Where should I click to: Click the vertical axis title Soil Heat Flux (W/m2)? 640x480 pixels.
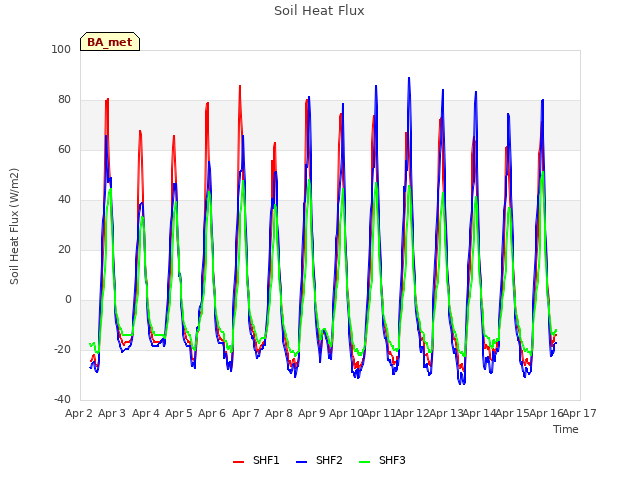click(14, 226)
